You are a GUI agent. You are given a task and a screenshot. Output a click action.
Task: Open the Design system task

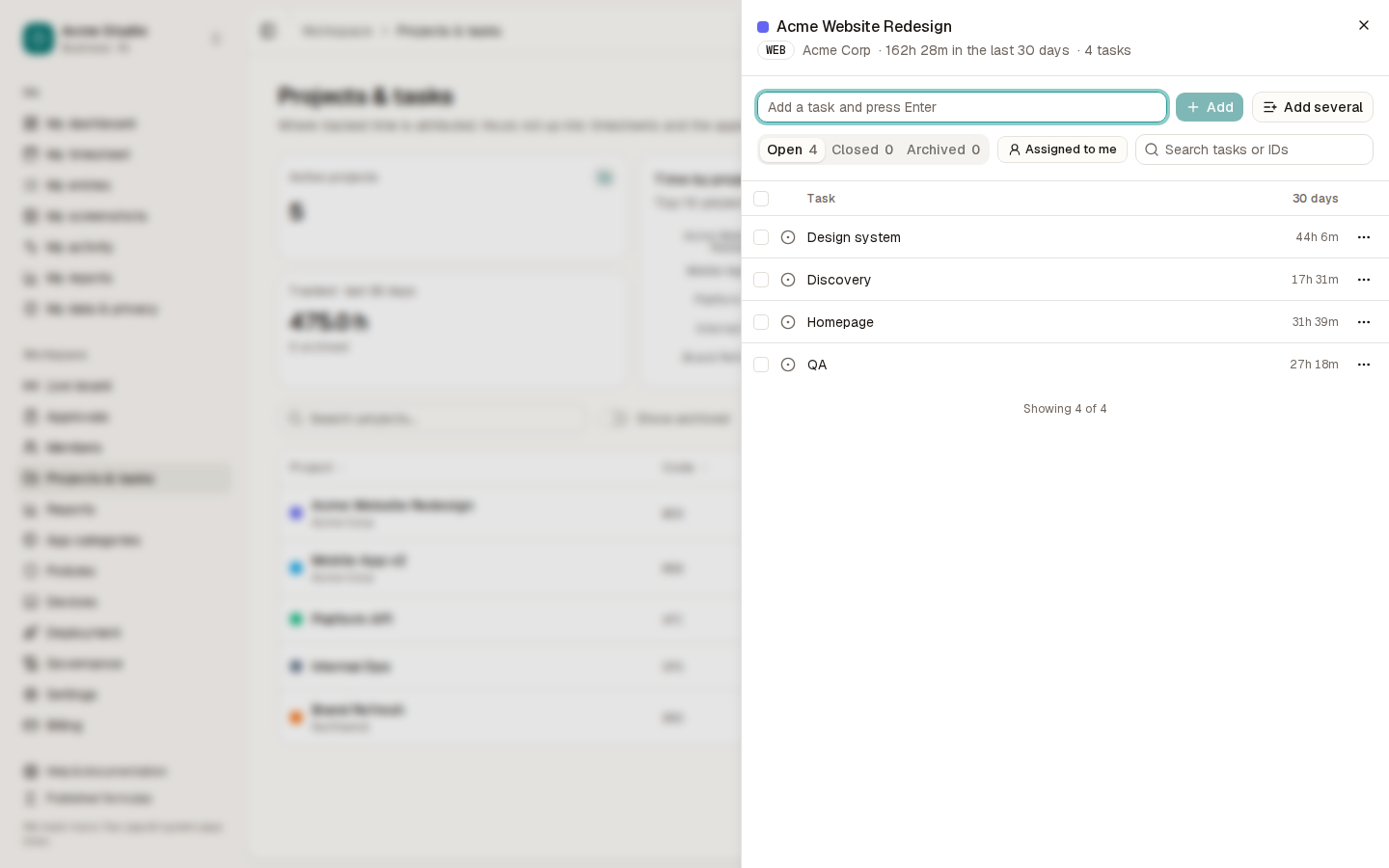click(x=854, y=237)
